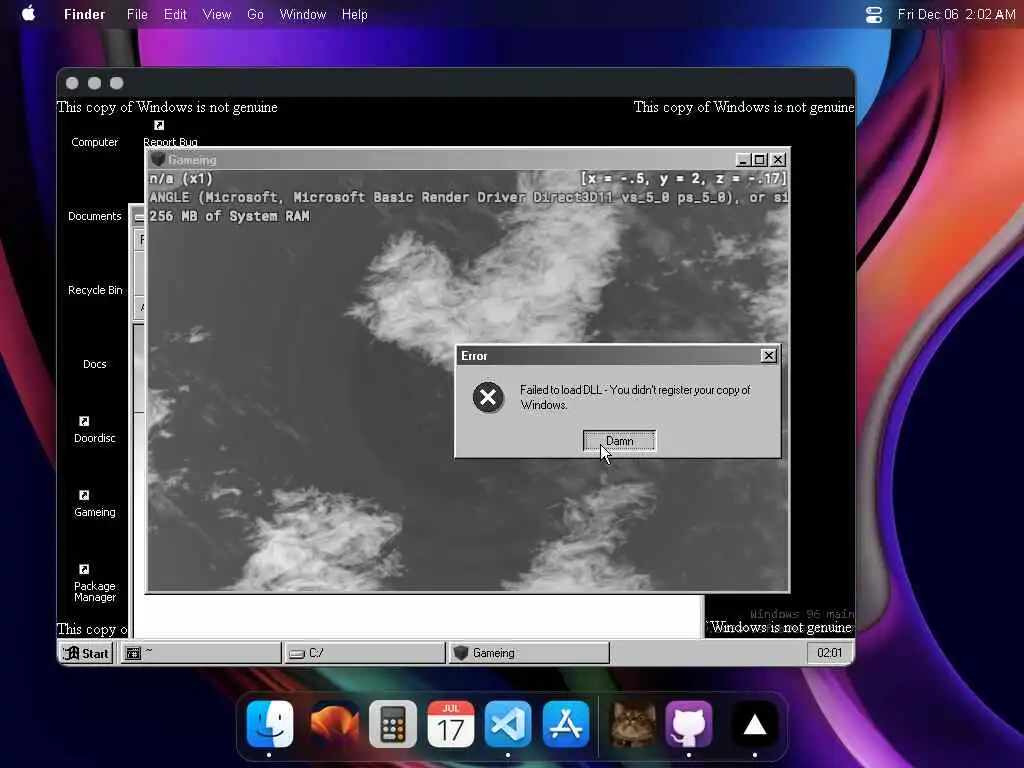This screenshot has width=1024, height=768.
Task: Click the coordinates readout in Gameing window
Action: [684, 178]
